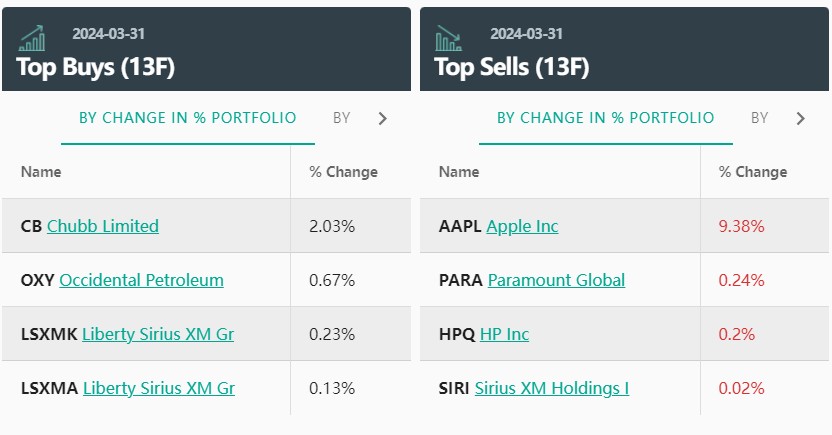Screen dimensions: 832x435
Task: Open Liberty Sirius XM link beside LSXMA
Action: [x=159, y=388]
